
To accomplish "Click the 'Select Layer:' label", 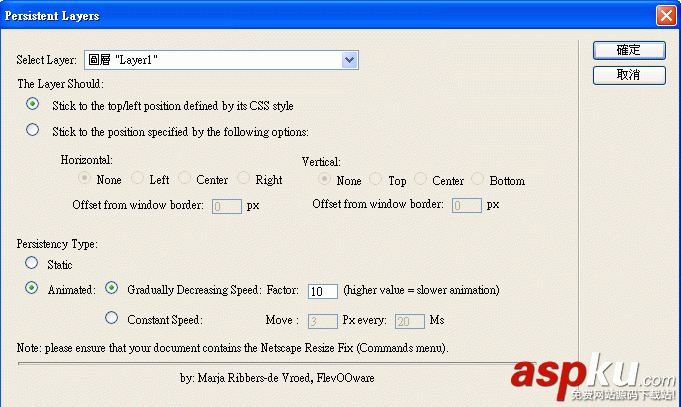I will point(46,60).
